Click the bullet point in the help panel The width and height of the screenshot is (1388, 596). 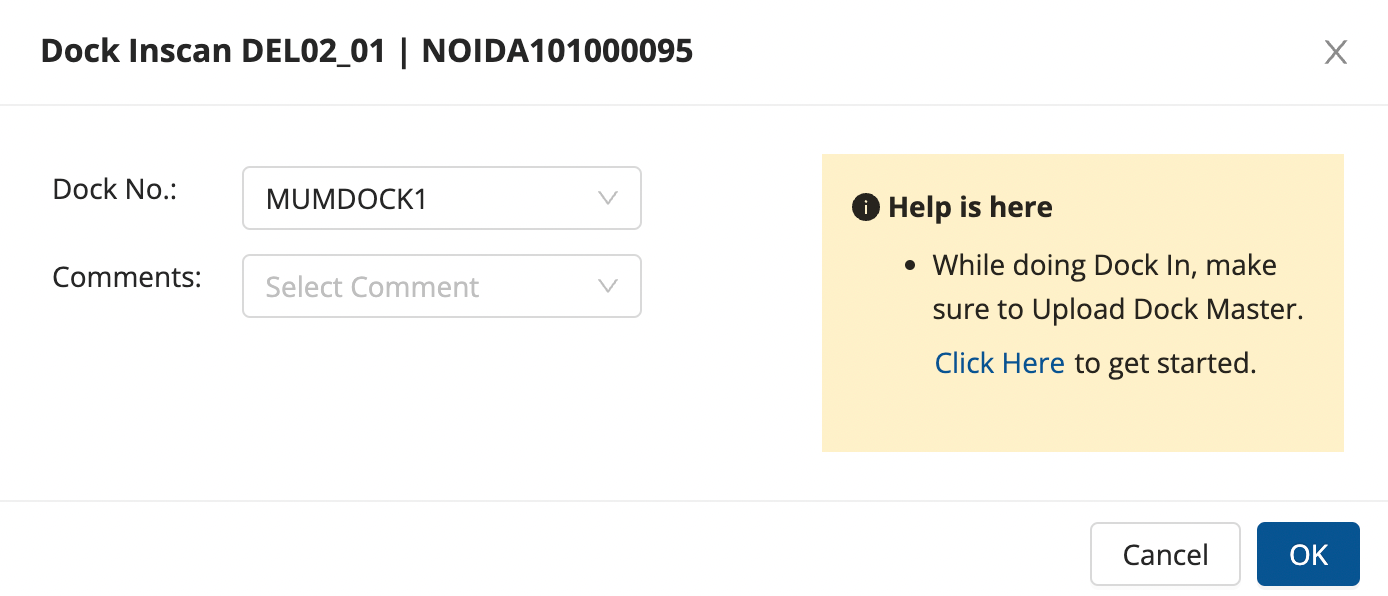[x=909, y=266]
